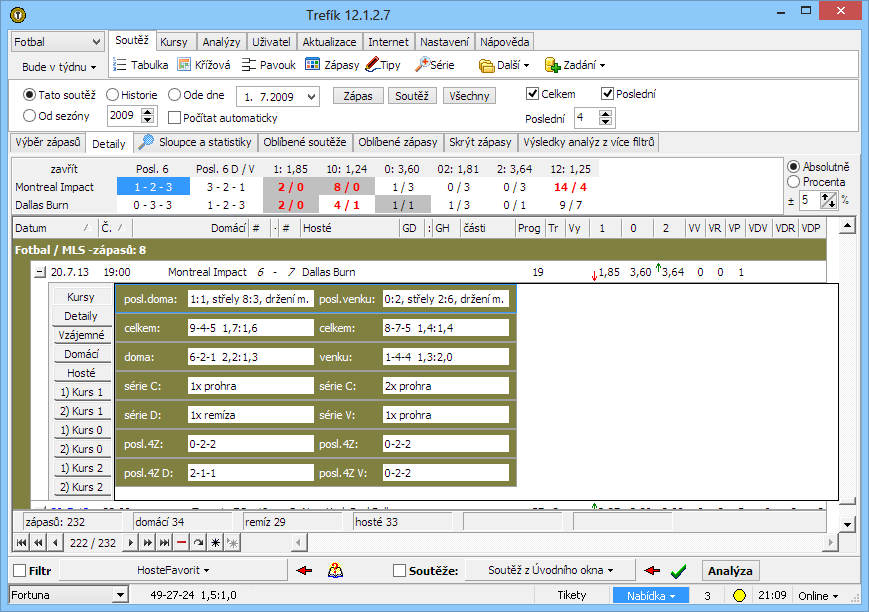Show the Pavouk bracket view
The height and width of the screenshot is (612, 869).
[x=269, y=65]
